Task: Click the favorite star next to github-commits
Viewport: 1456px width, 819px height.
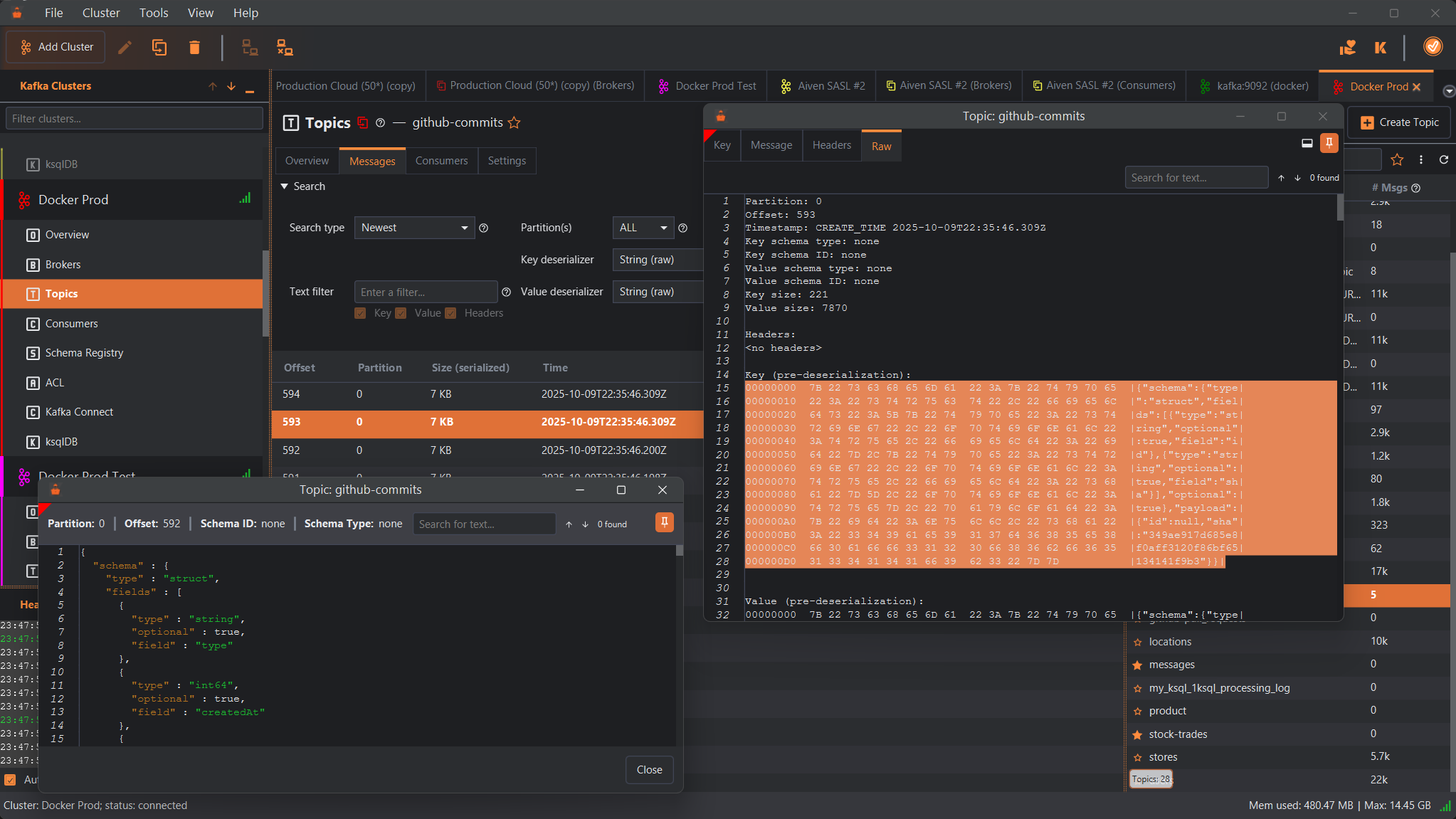Action: (x=515, y=122)
